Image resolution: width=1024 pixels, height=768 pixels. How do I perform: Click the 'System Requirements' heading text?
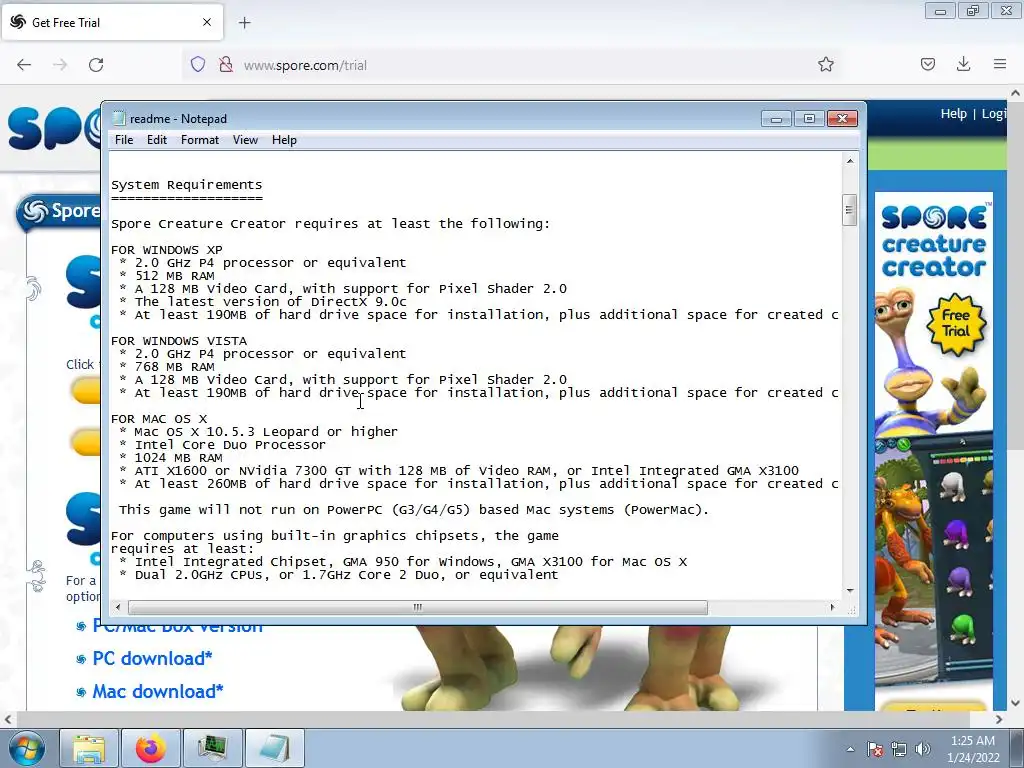(187, 185)
